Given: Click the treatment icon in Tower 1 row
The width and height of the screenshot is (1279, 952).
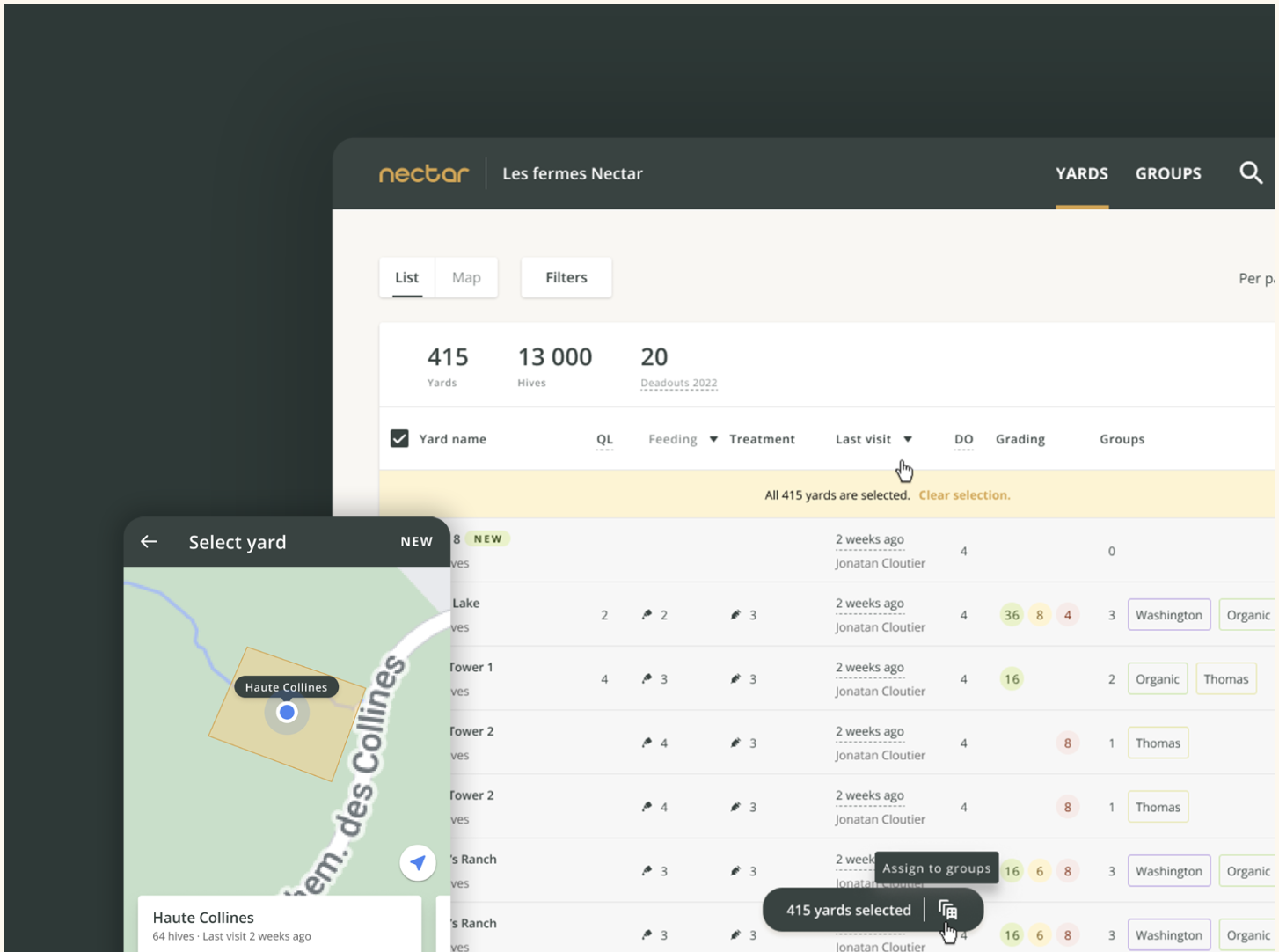Looking at the screenshot, I should pos(735,679).
